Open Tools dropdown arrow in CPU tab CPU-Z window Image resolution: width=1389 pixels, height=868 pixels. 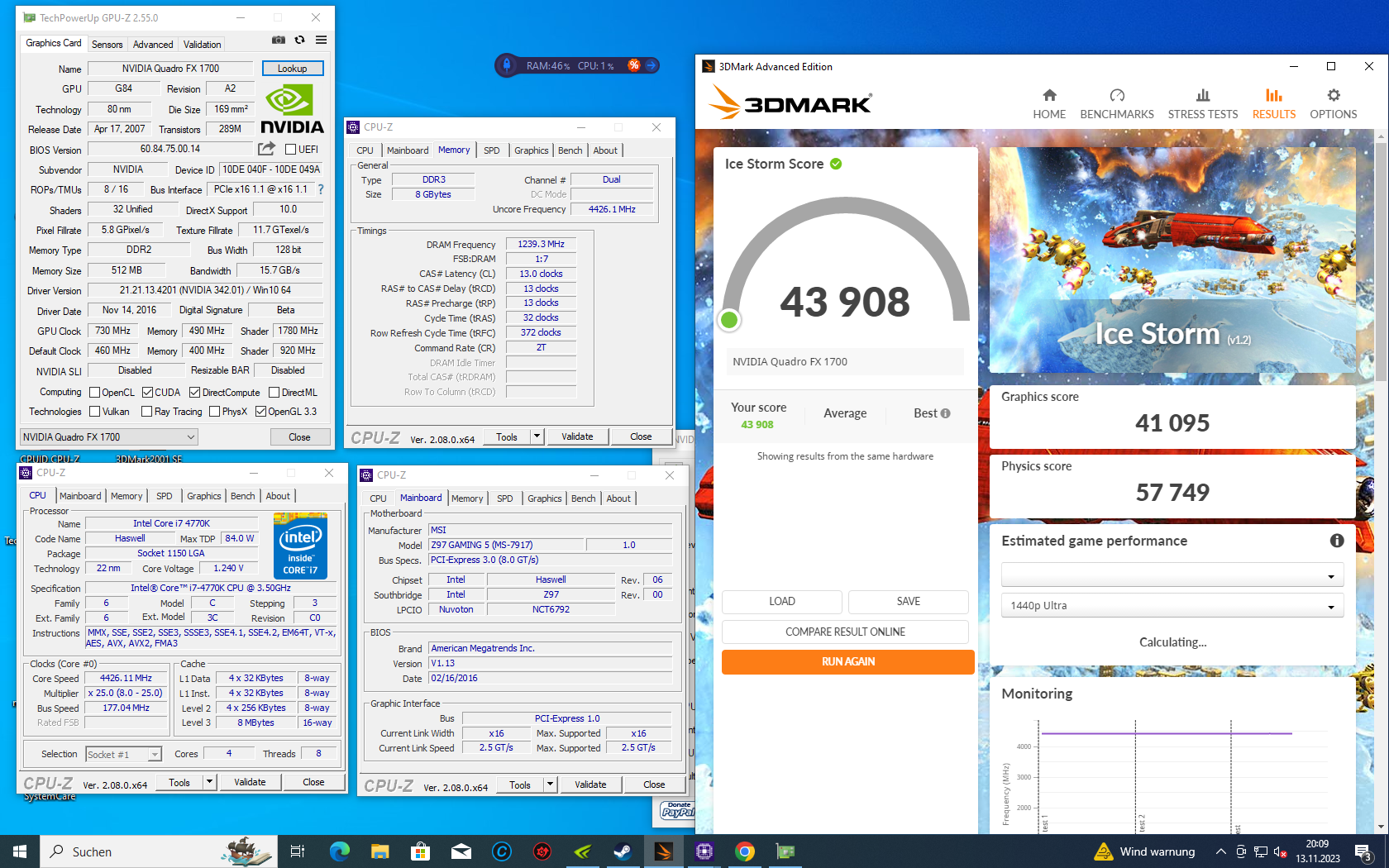coord(209,782)
